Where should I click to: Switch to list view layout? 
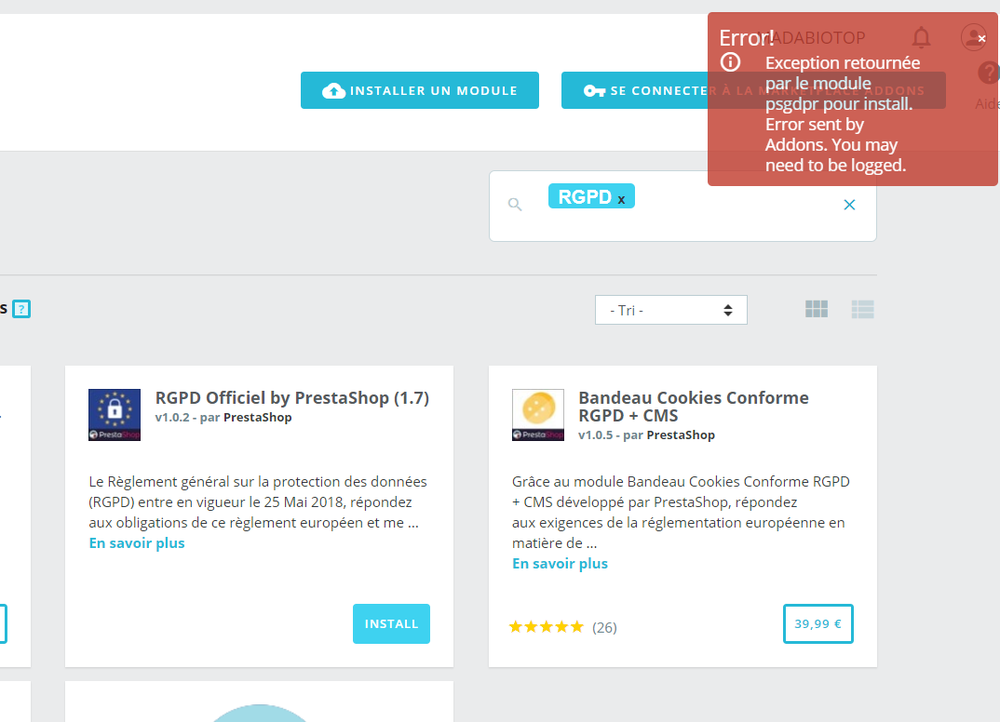(x=862, y=309)
